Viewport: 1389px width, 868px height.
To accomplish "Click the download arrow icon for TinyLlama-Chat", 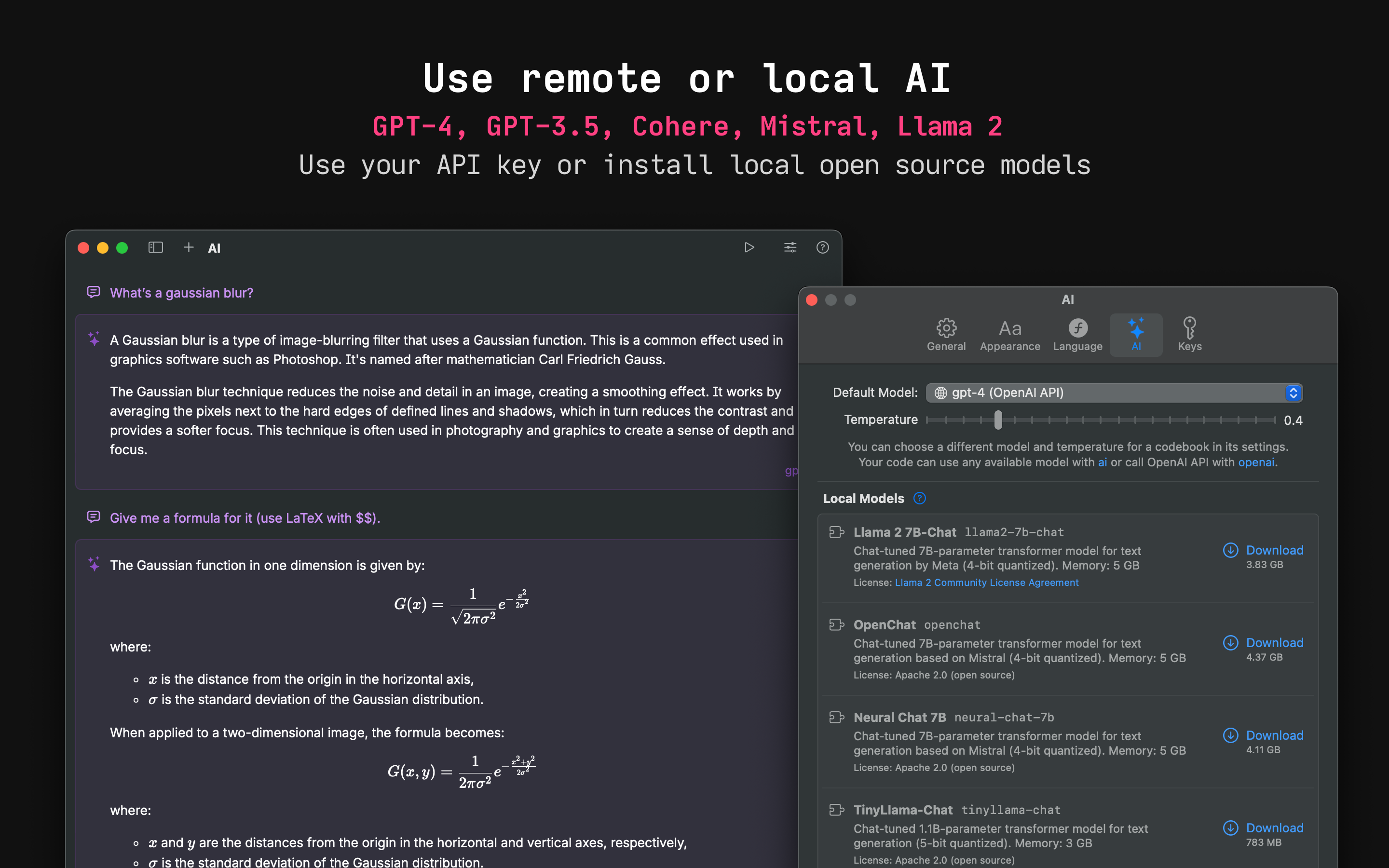I will 1231,827.
